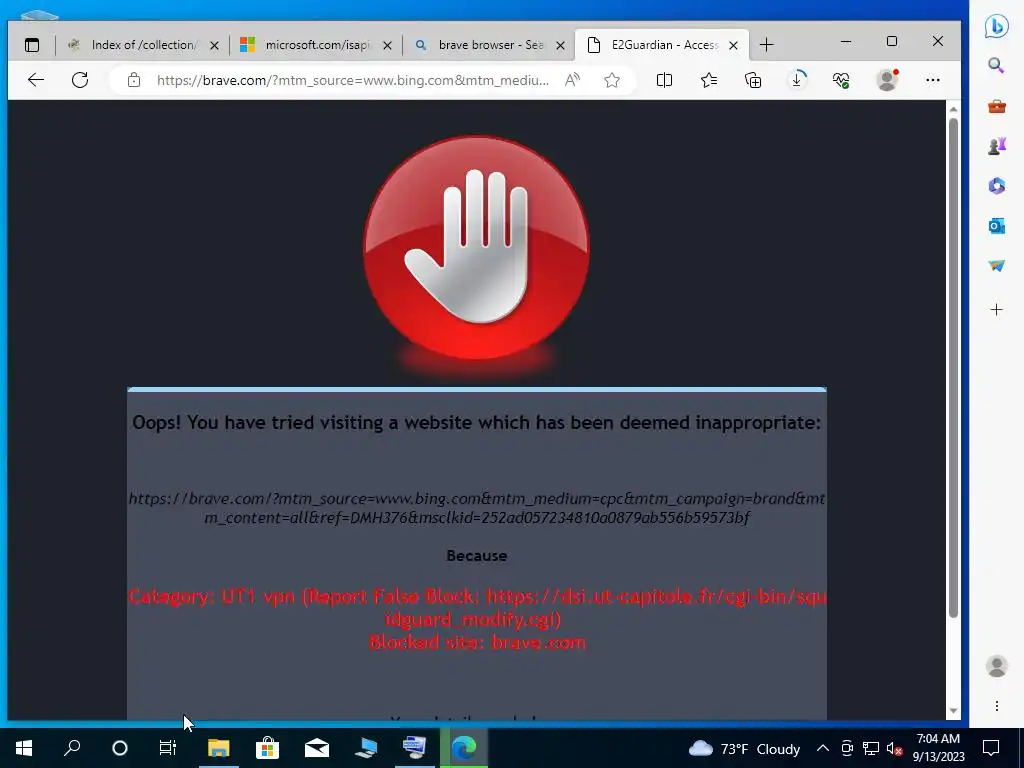
Task: Open sidebar options three-dot menu
Action: [997, 706]
